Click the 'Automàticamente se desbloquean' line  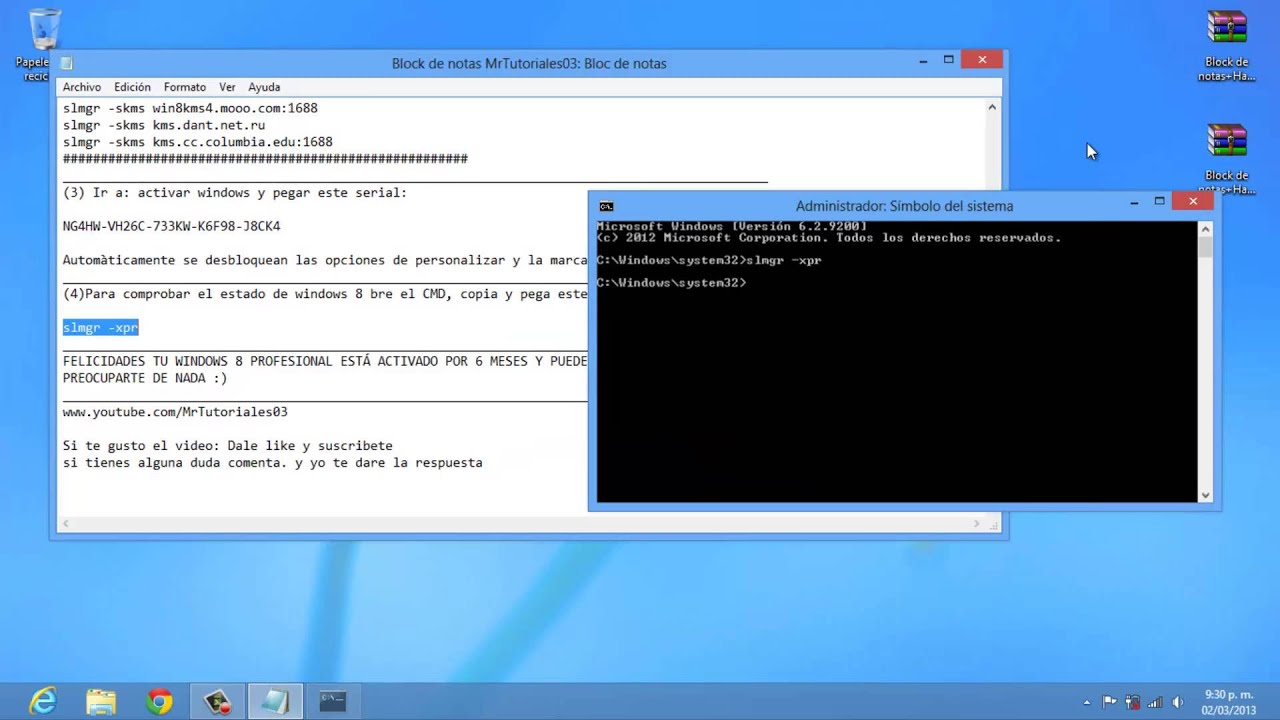(x=325, y=260)
